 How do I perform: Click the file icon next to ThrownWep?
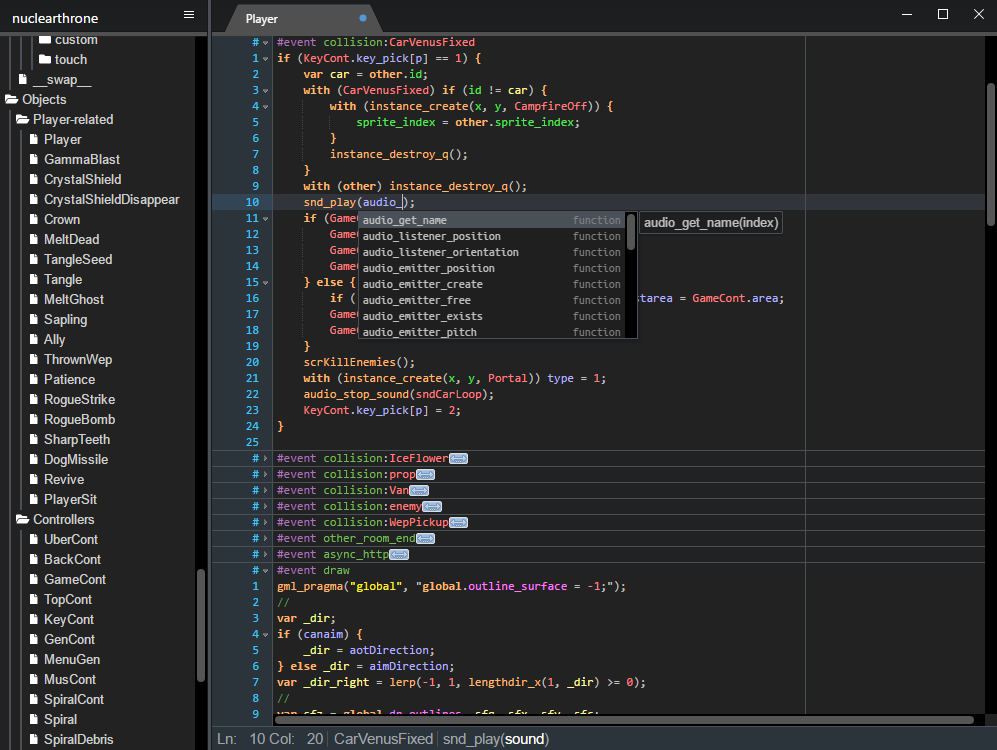34,359
